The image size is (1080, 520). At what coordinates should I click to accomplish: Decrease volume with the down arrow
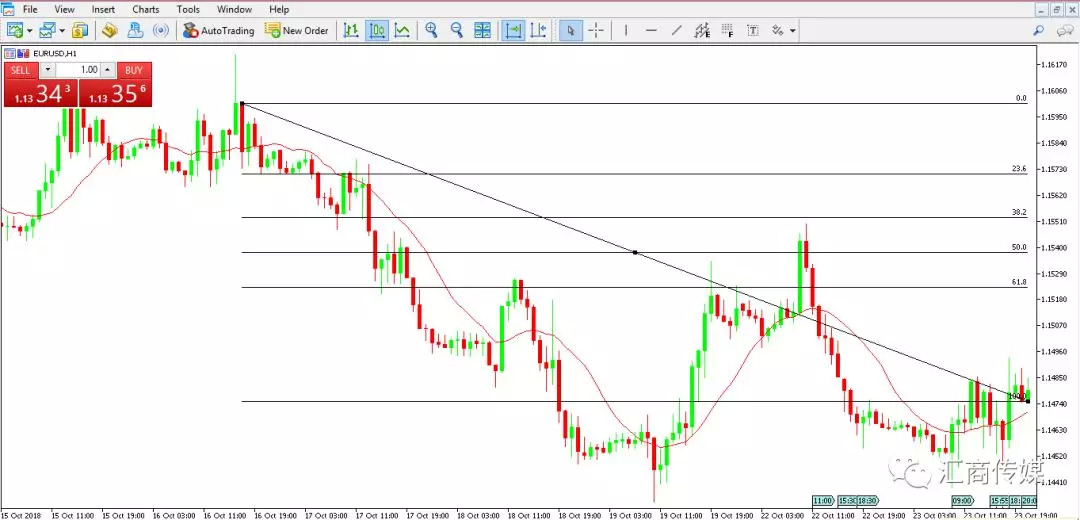pos(47,70)
